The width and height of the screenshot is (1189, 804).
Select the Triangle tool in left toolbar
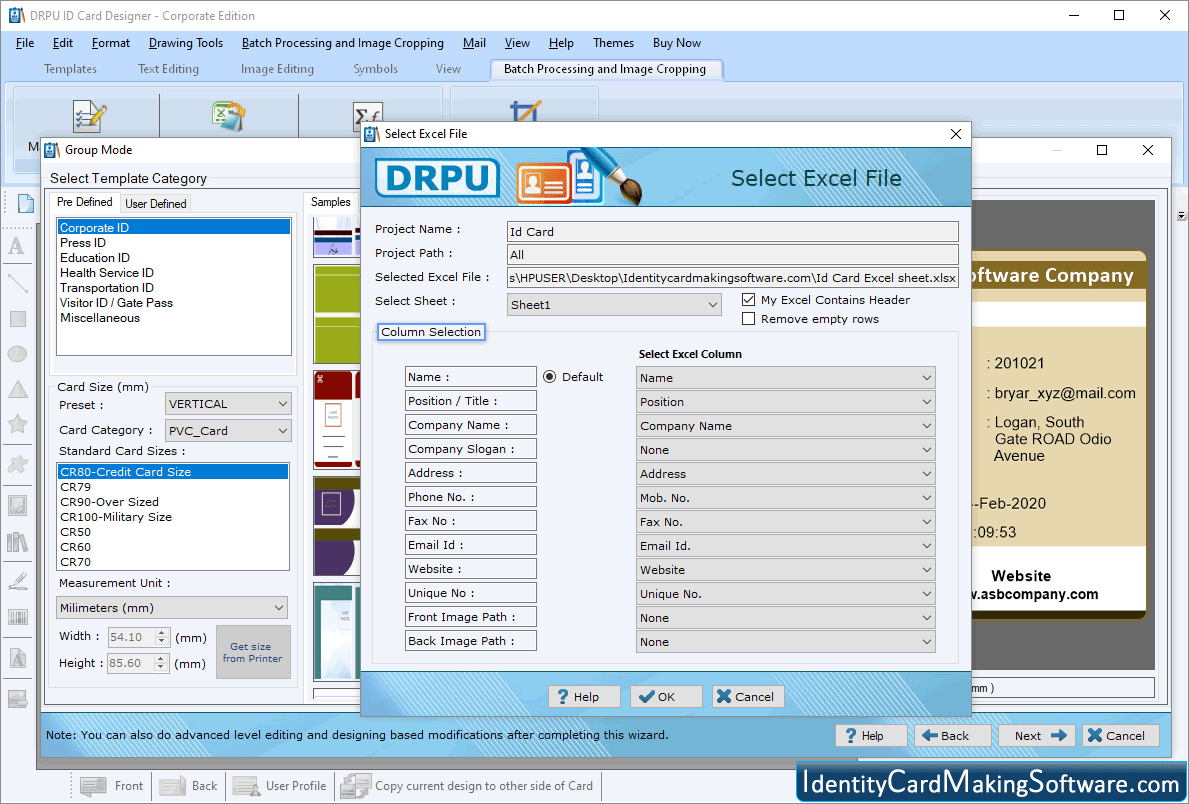[x=17, y=389]
